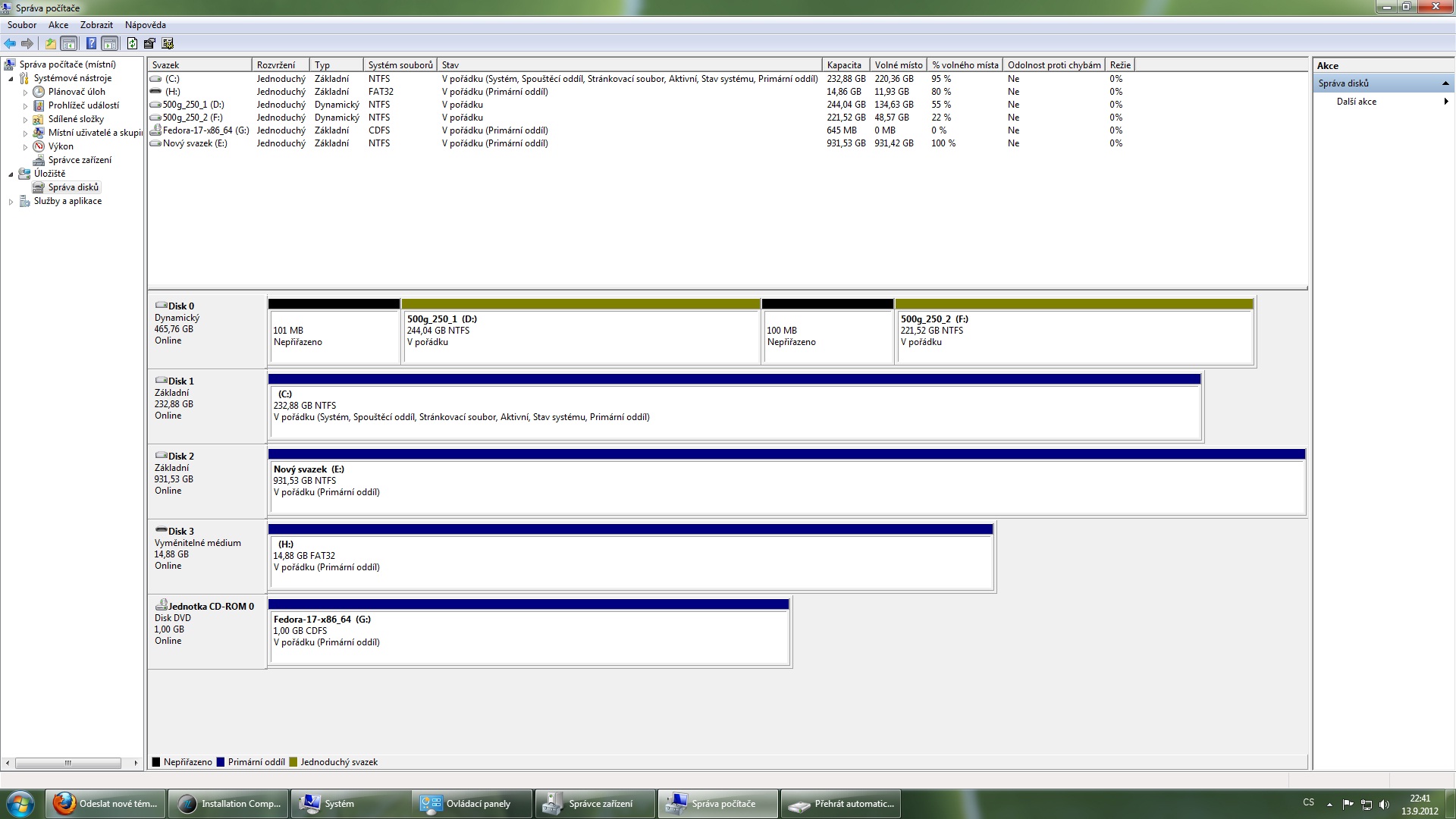Open the disk view settings toolbar icon
1456x819 pixels.
tap(168, 44)
